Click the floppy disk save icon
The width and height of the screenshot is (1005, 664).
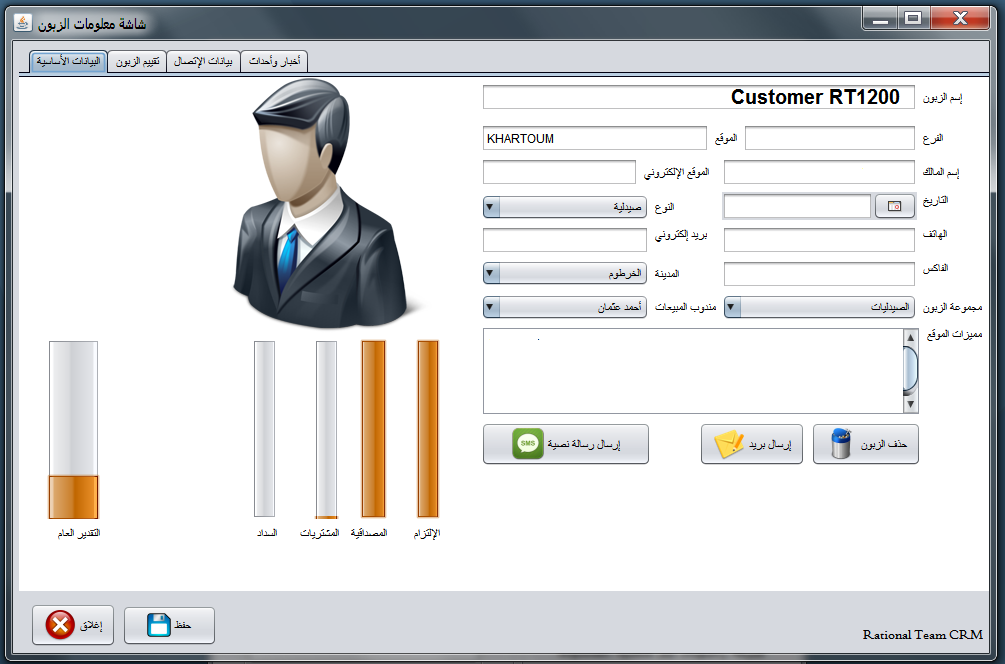(159, 626)
